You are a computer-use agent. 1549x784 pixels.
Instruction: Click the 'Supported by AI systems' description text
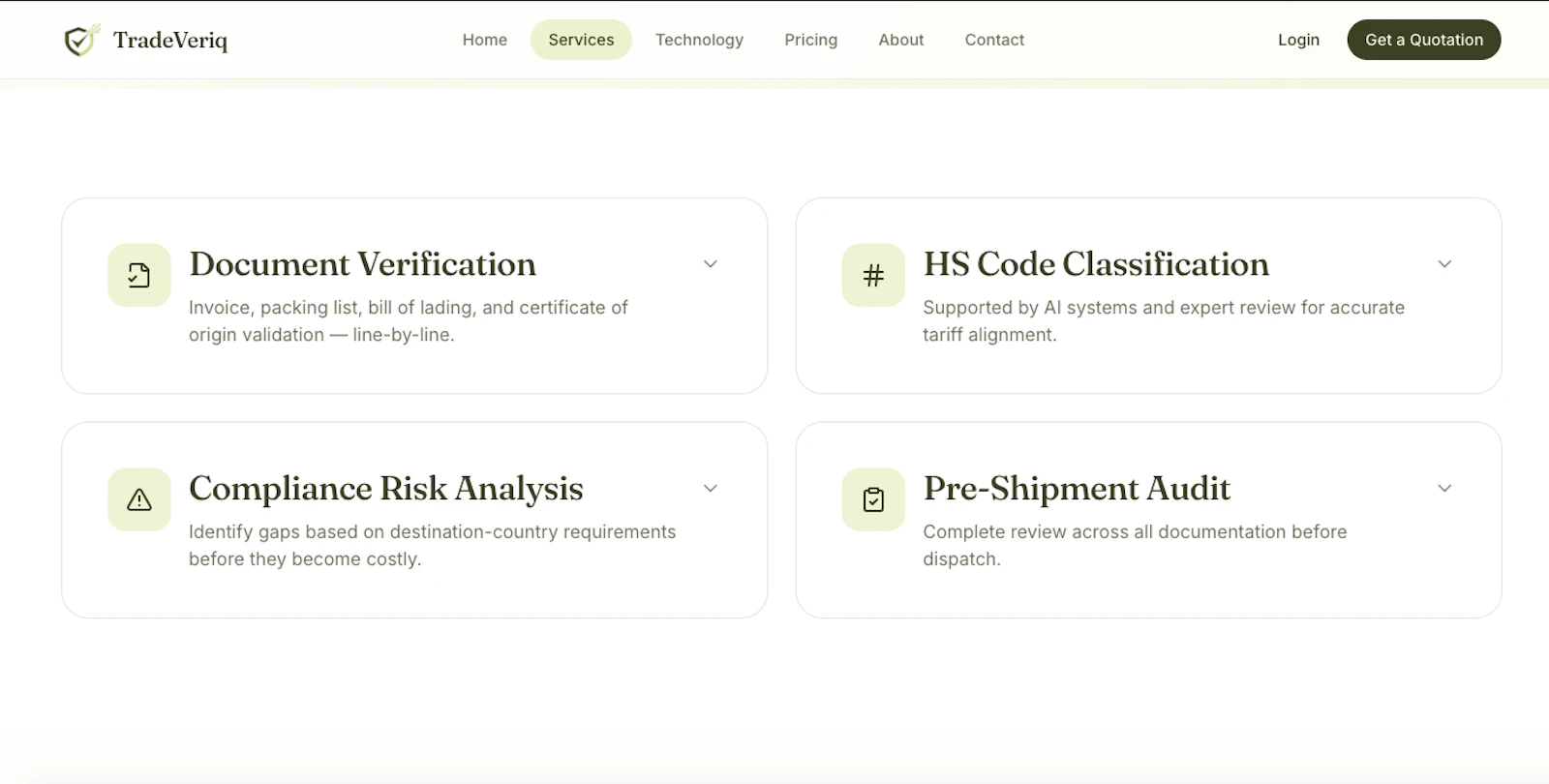[1164, 320]
